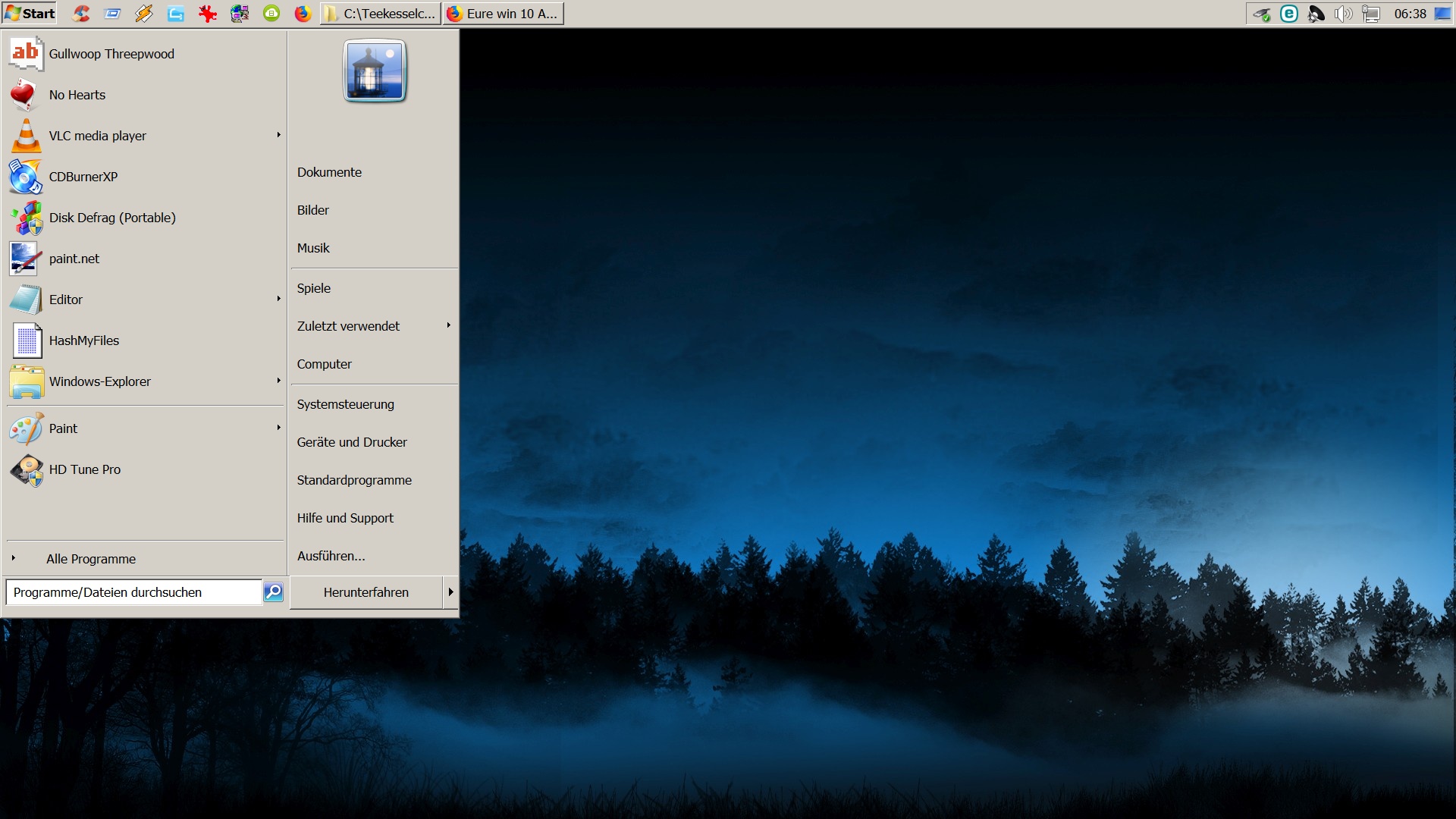
Task: Click the Firefox quick launch icon
Action: point(303,14)
